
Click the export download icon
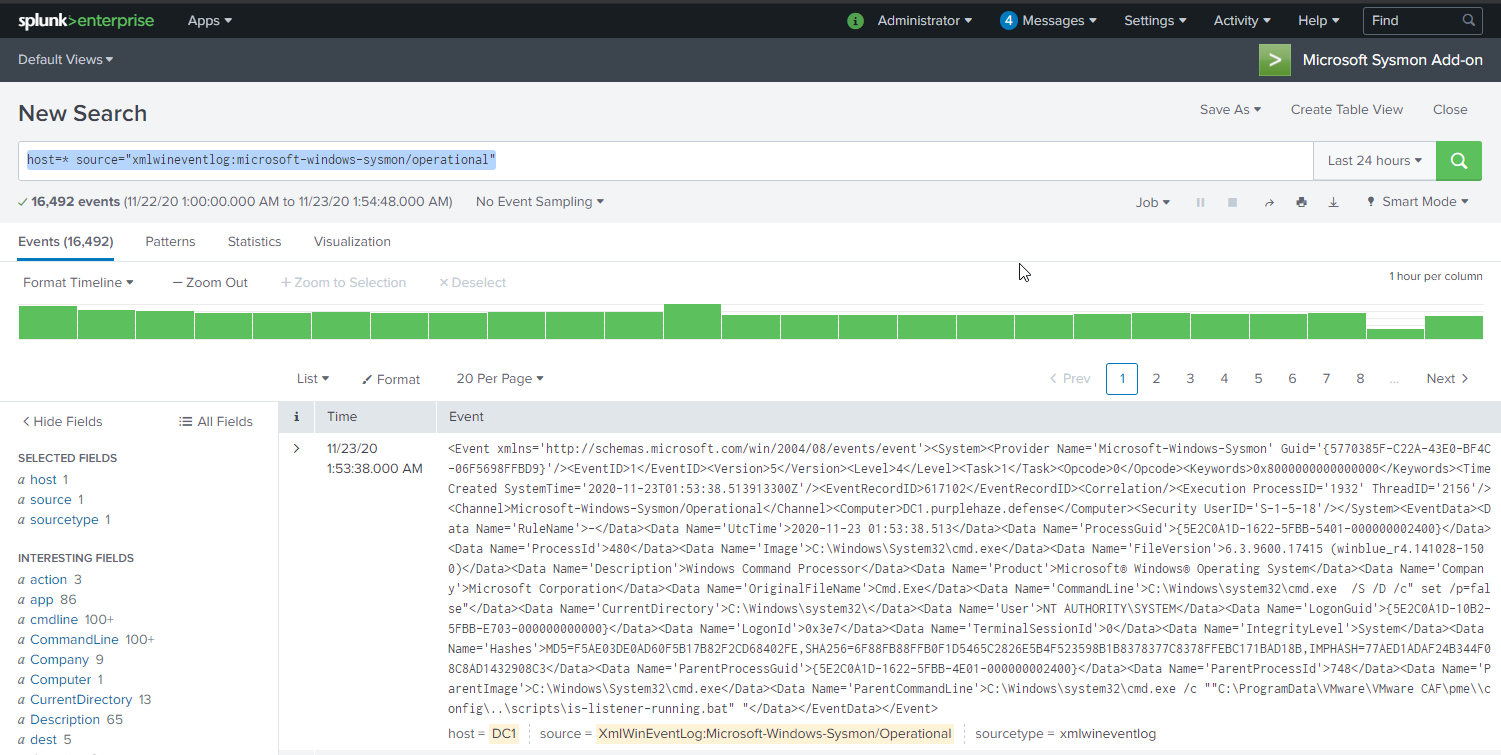click(x=1333, y=202)
